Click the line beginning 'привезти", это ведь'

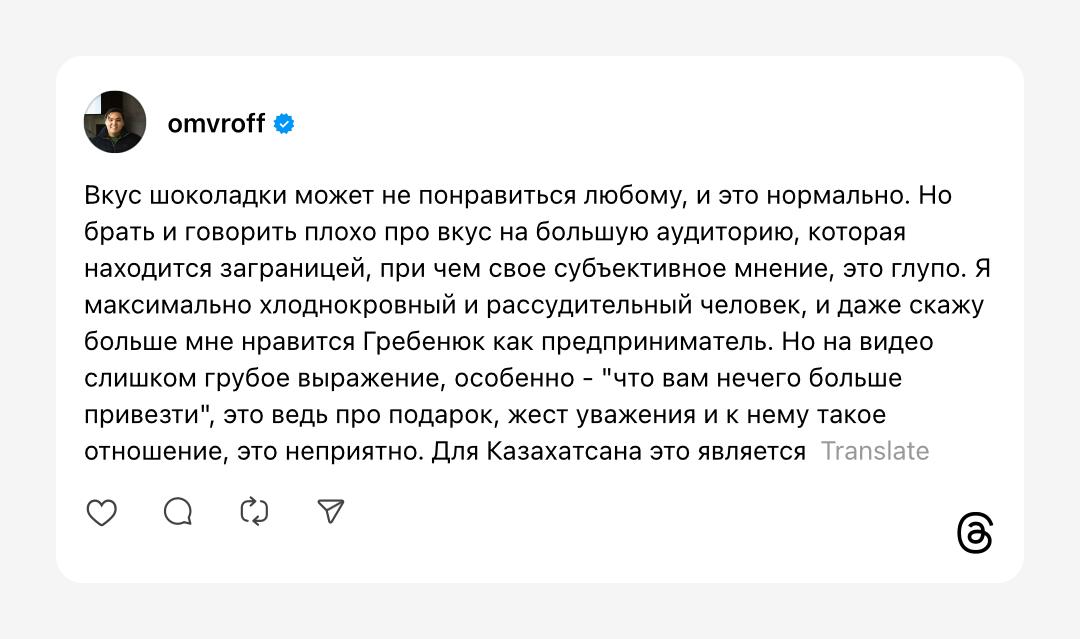tap(485, 415)
